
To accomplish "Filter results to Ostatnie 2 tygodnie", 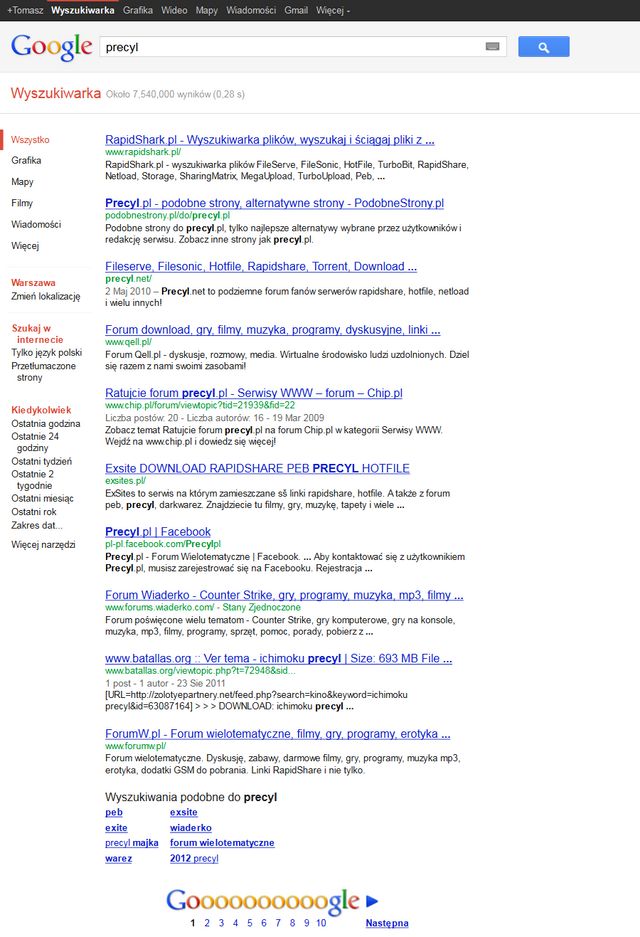I will click(x=32, y=480).
